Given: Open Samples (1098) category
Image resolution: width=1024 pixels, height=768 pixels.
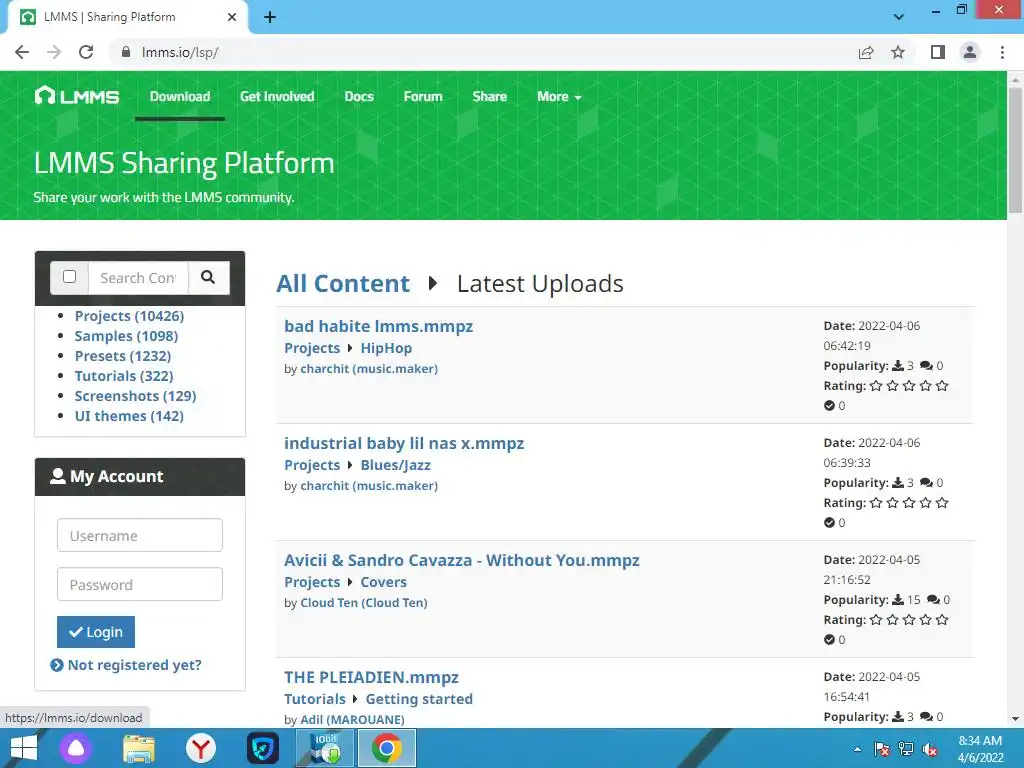Looking at the screenshot, I should pos(126,336).
